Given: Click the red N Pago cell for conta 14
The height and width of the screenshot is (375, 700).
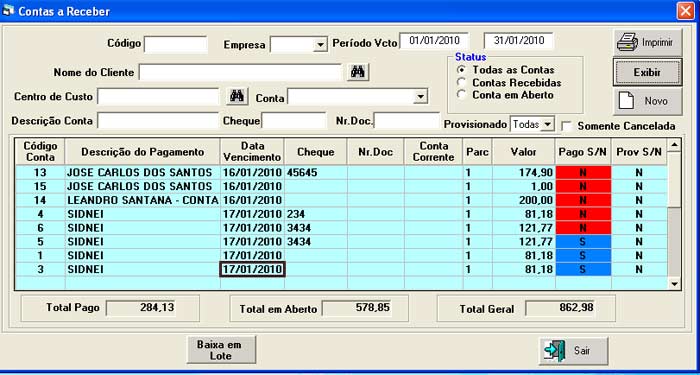Looking at the screenshot, I should (583, 200).
